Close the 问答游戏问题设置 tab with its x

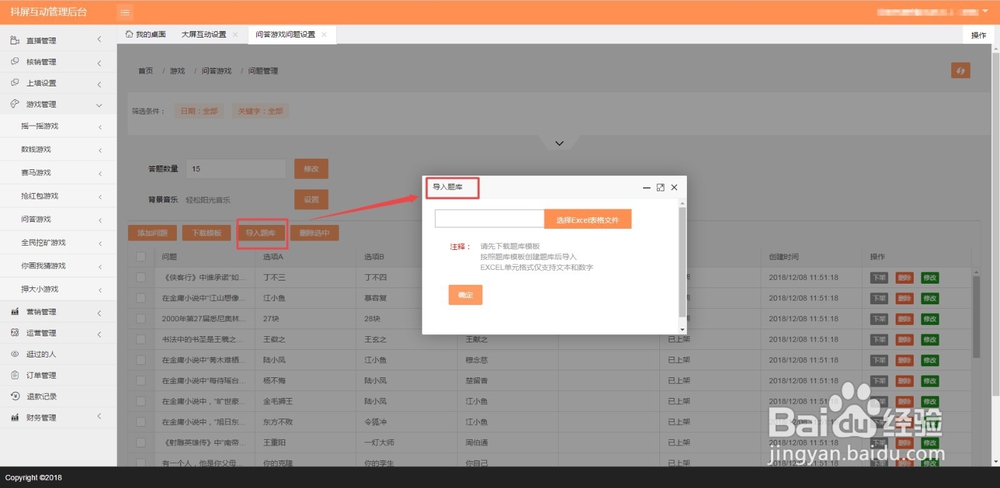click(324, 34)
